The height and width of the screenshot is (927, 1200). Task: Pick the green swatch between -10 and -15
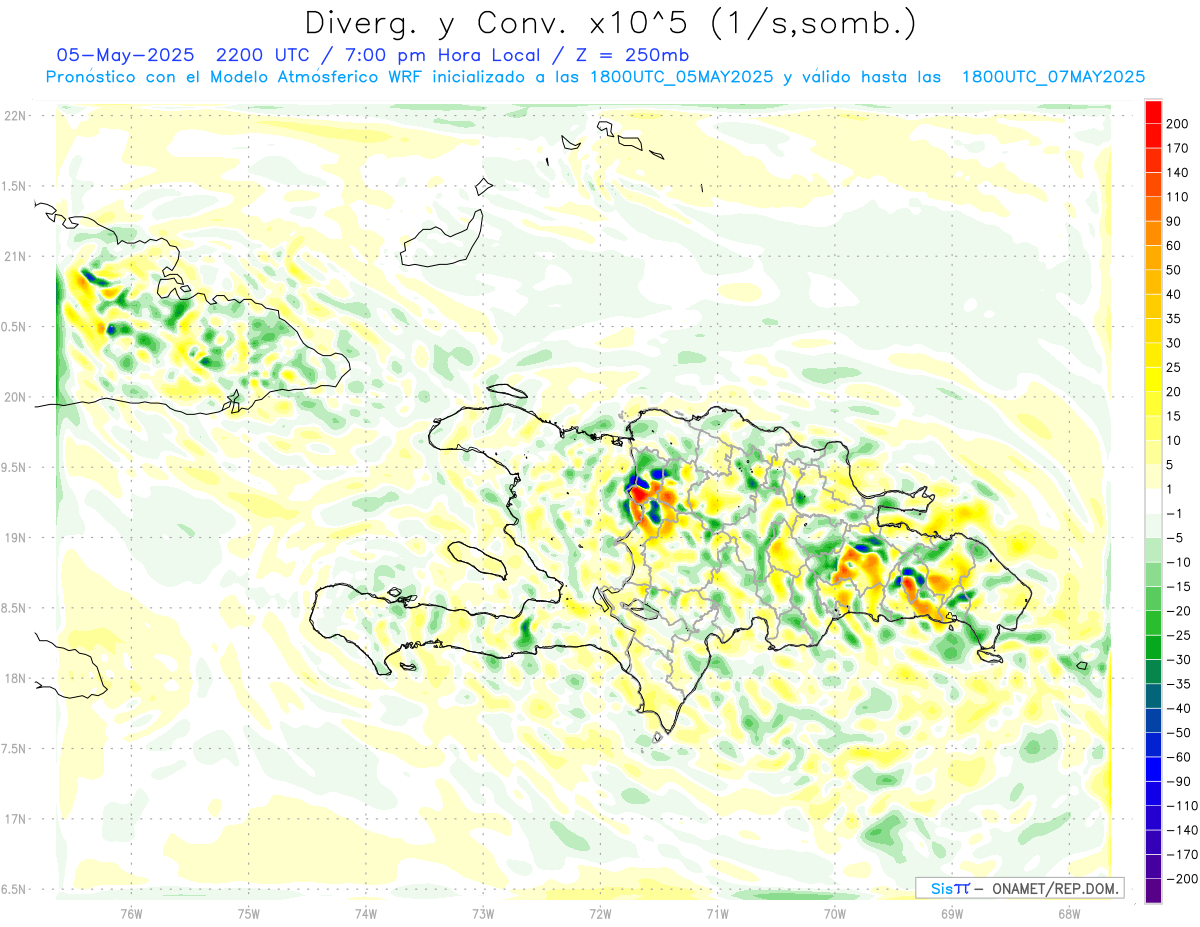[x=1153, y=574]
